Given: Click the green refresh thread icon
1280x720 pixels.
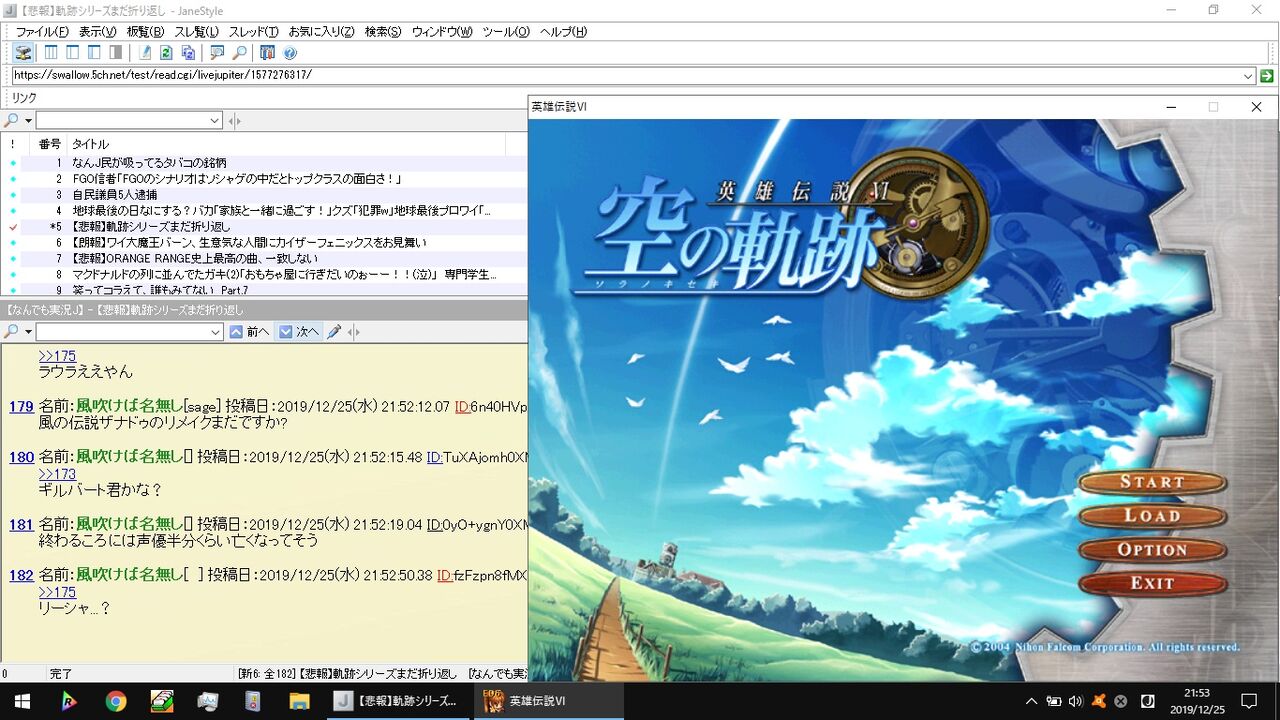Looking at the screenshot, I should point(167,52).
